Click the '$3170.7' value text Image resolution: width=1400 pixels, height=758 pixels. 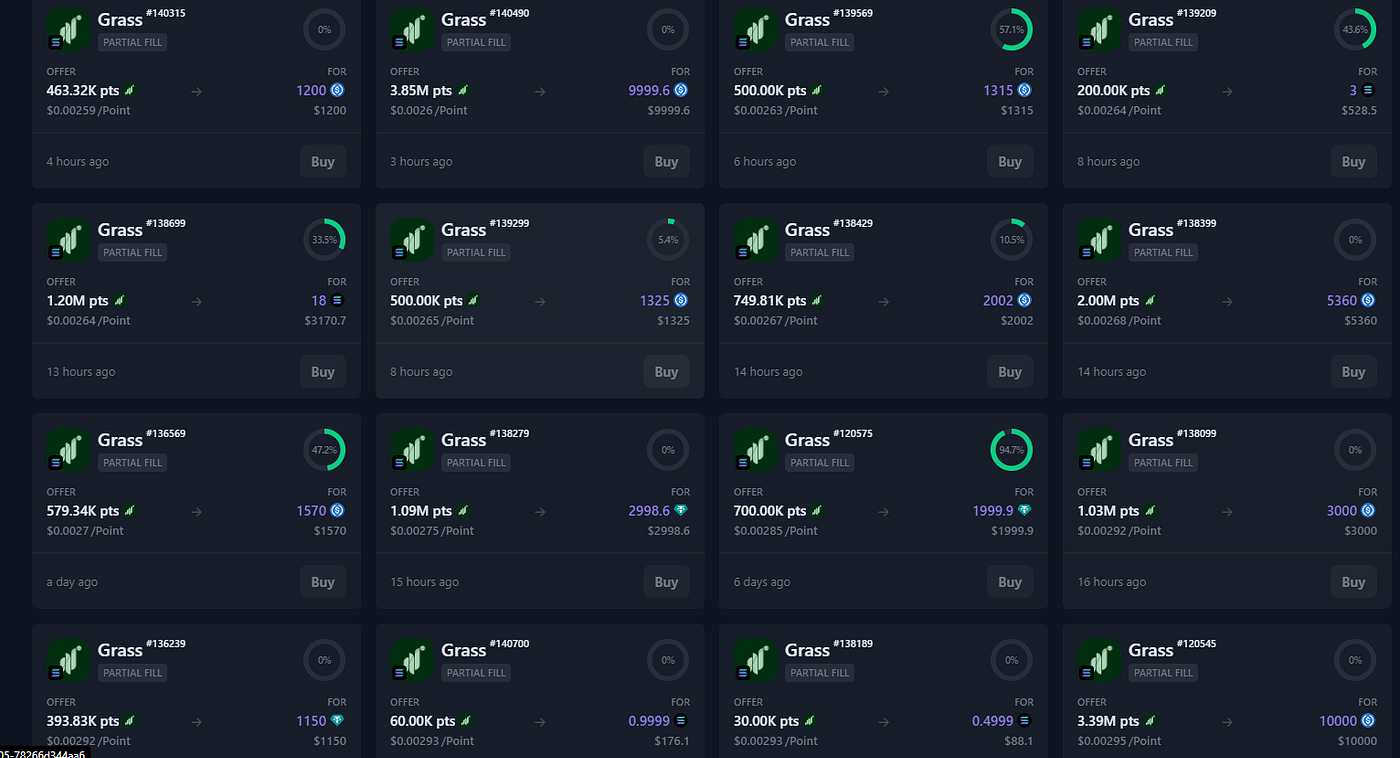326,320
